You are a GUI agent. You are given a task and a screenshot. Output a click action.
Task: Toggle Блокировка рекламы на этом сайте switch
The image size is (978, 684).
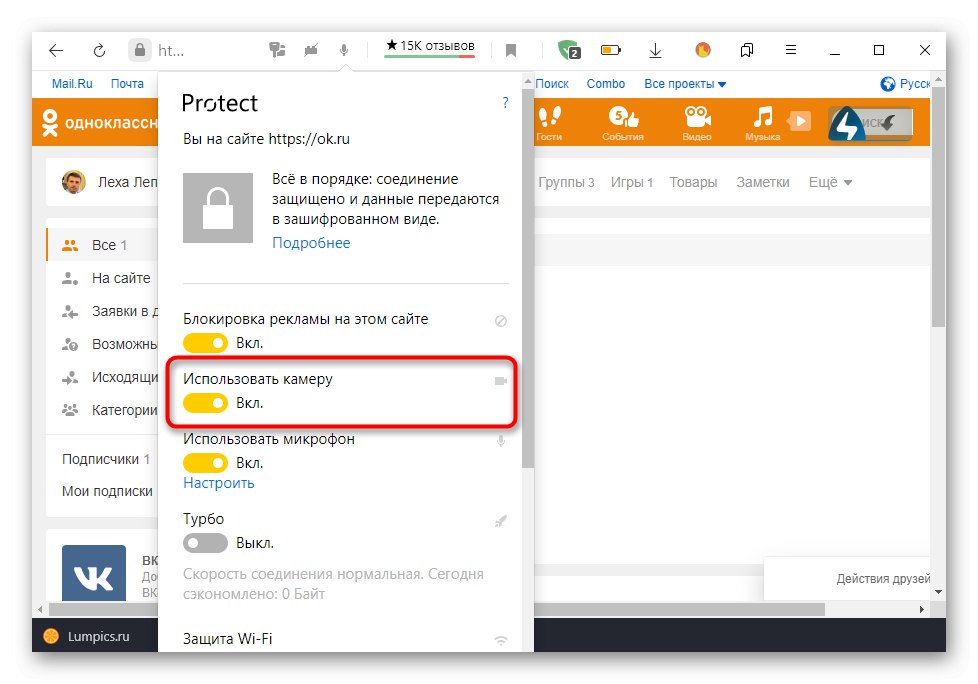pyautogui.click(x=205, y=343)
